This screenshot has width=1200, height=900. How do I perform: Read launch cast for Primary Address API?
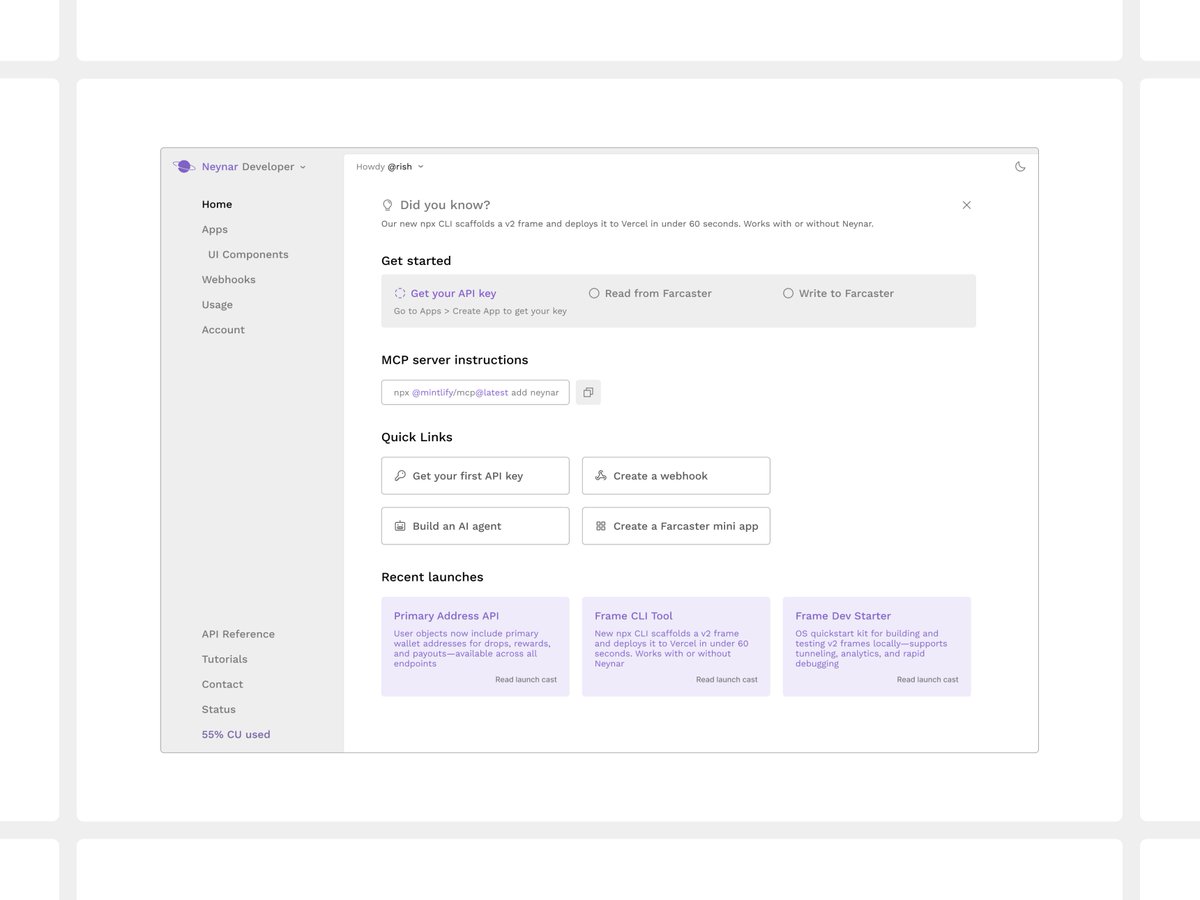click(526, 680)
